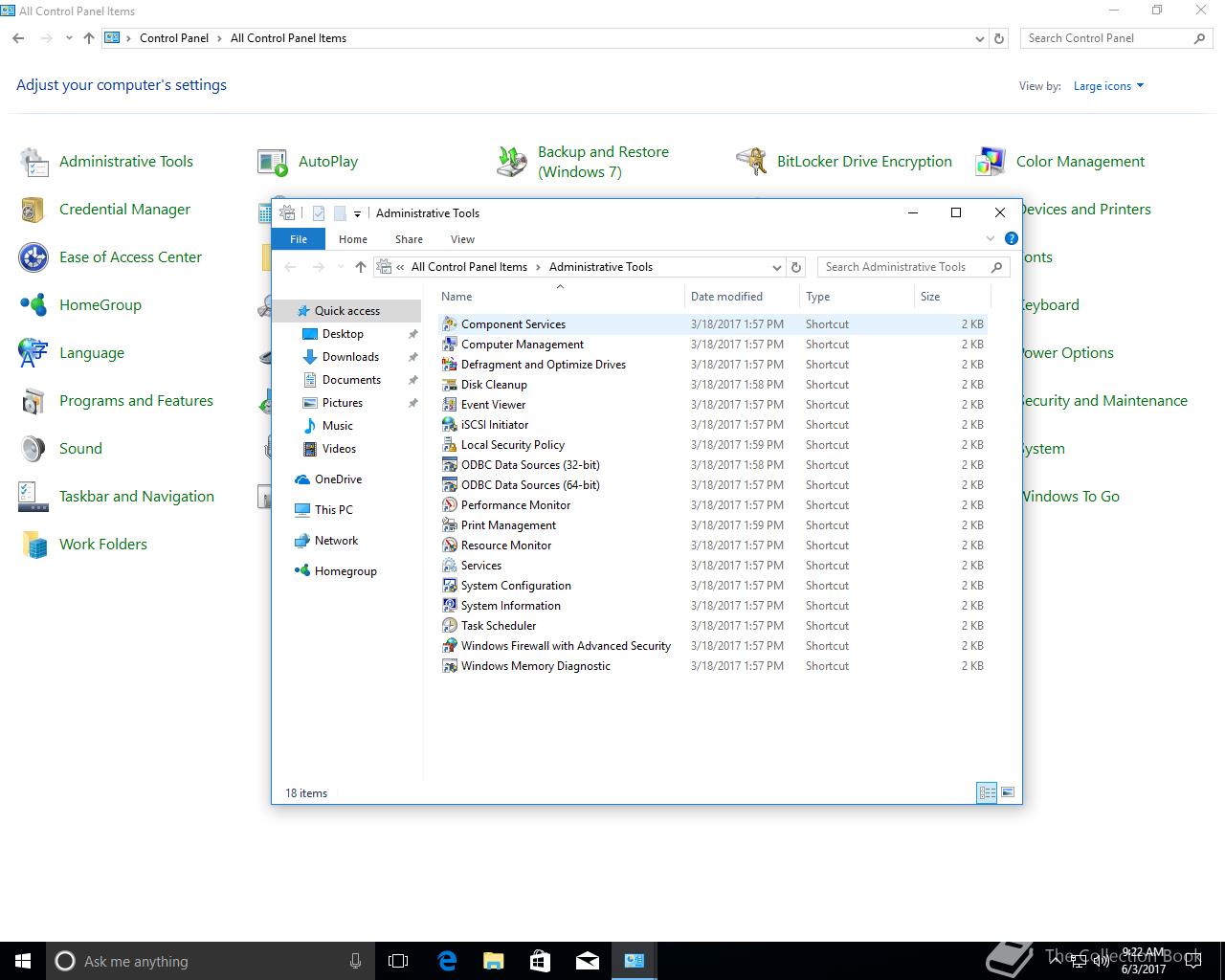This screenshot has width=1225, height=980.
Task: Open Windows Start menu
Action: (x=23, y=961)
